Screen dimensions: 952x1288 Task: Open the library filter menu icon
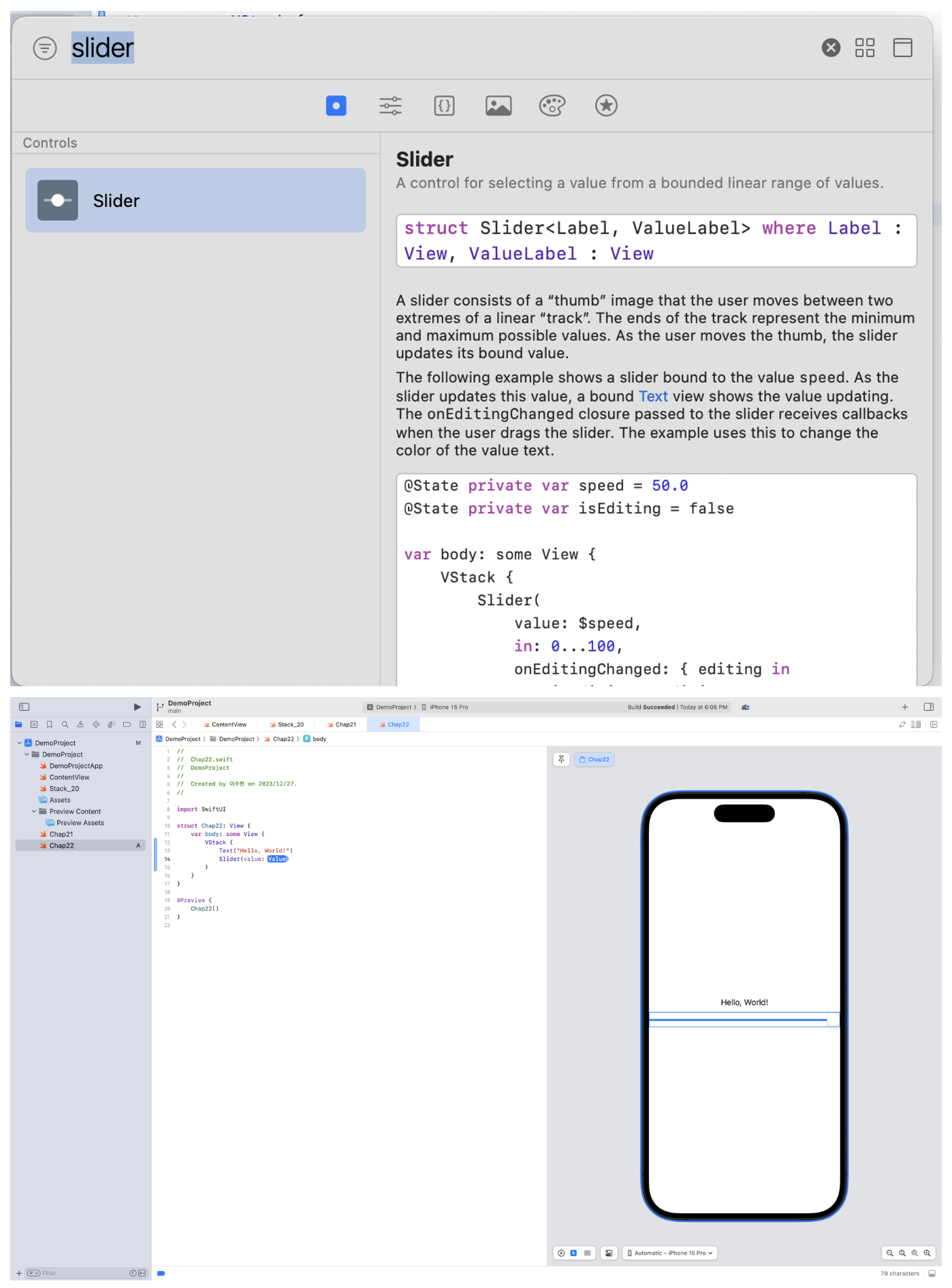tap(45, 48)
